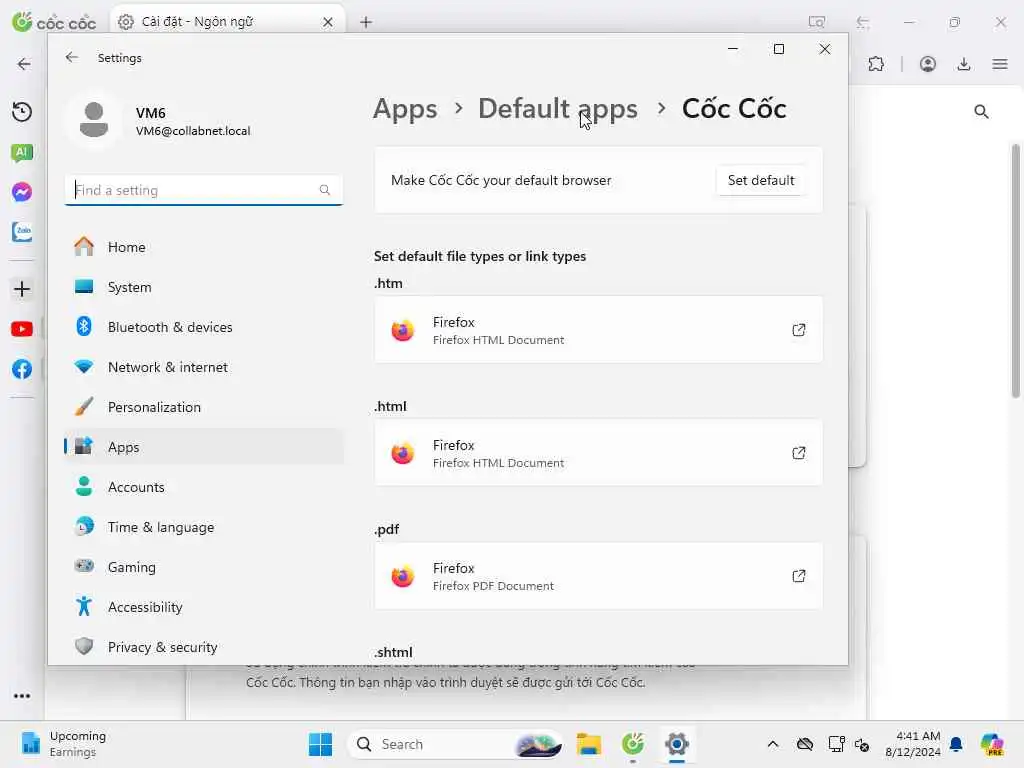Click Cốc Cốc browser back arrow

24,64
